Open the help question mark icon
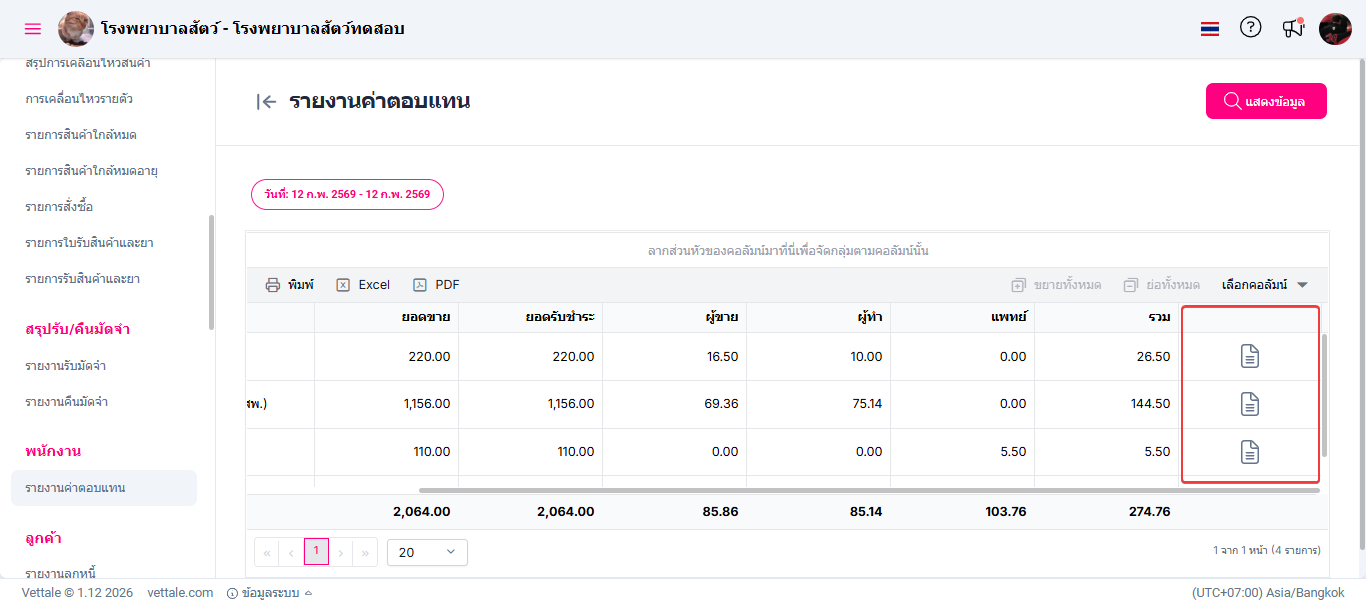The width and height of the screenshot is (1366, 607). point(1250,28)
